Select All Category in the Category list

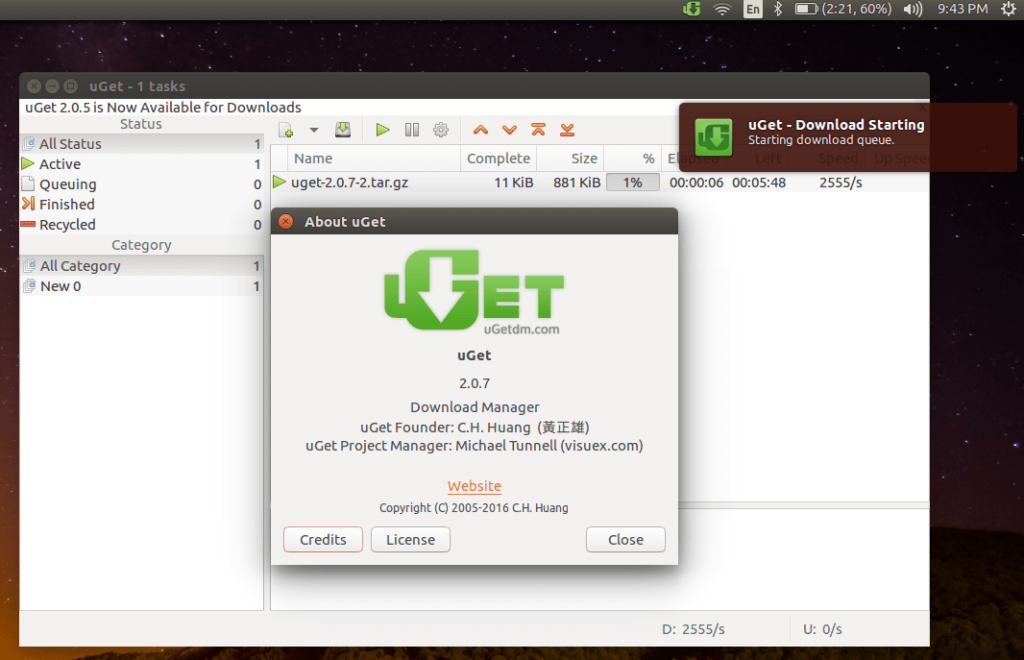pyautogui.click(x=142, y=266)
